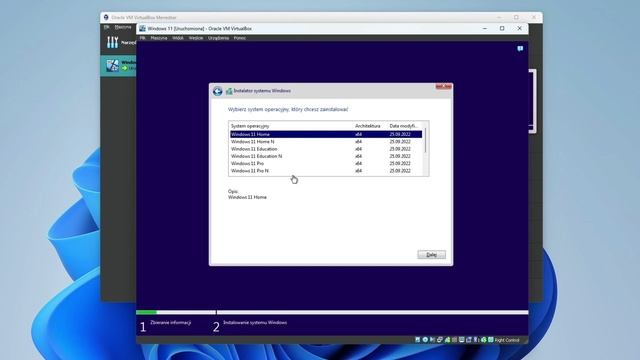640x360 pixels.
Task: Click the VM window title bar icon
Action: 142,29
